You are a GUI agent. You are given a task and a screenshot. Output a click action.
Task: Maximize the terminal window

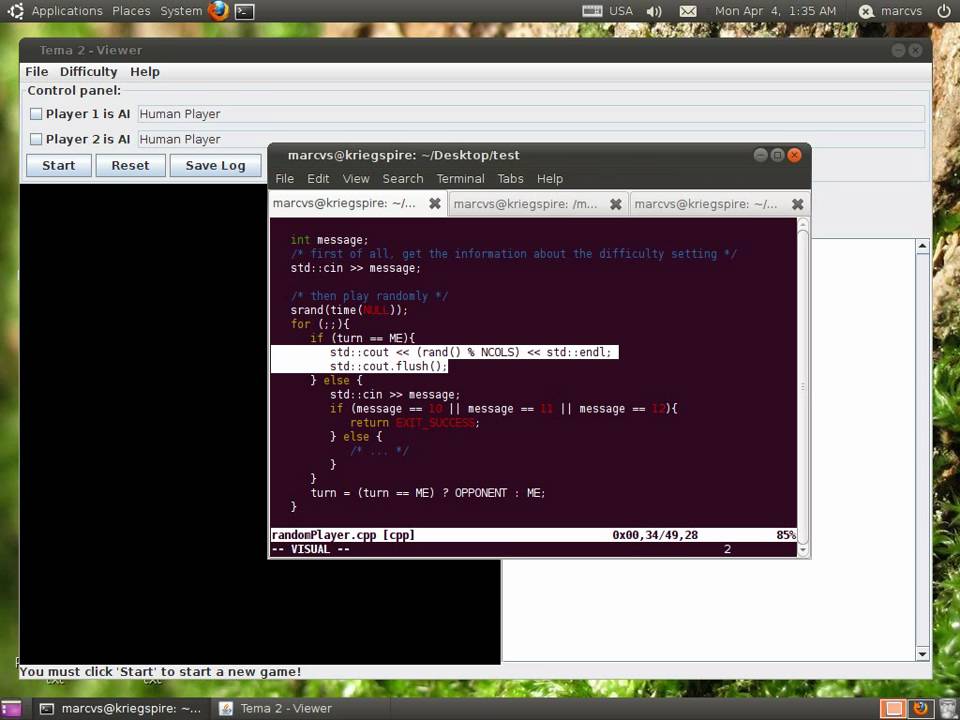coord(777,155)
